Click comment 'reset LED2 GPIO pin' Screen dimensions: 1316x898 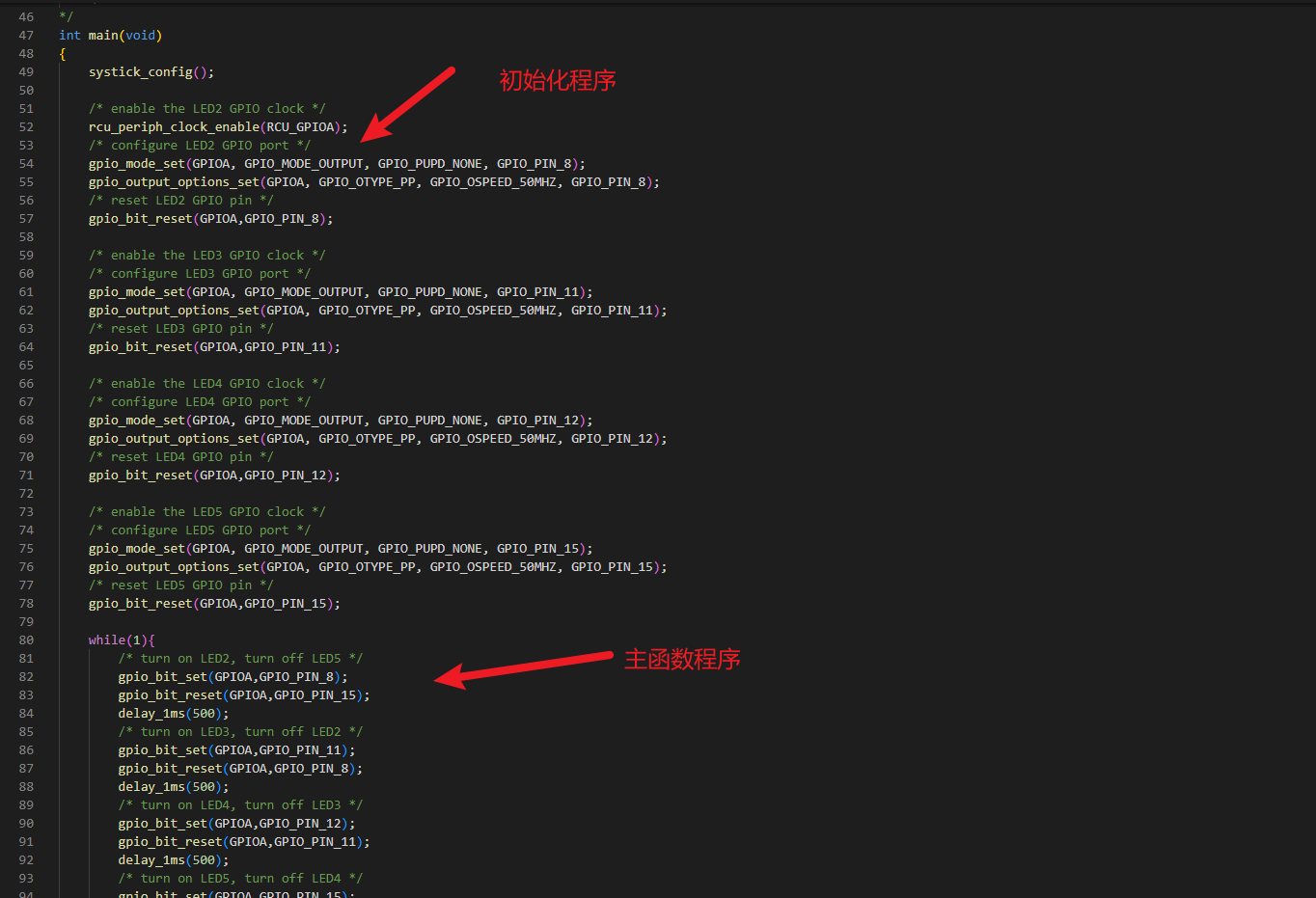point(181,201)
